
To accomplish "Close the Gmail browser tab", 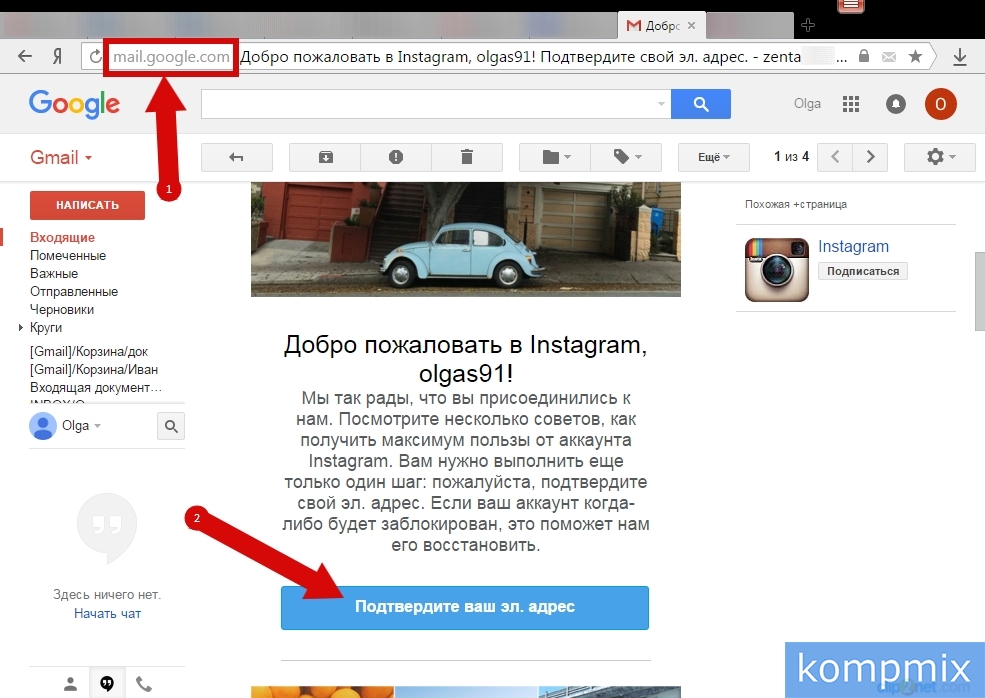I will [692, 26].
